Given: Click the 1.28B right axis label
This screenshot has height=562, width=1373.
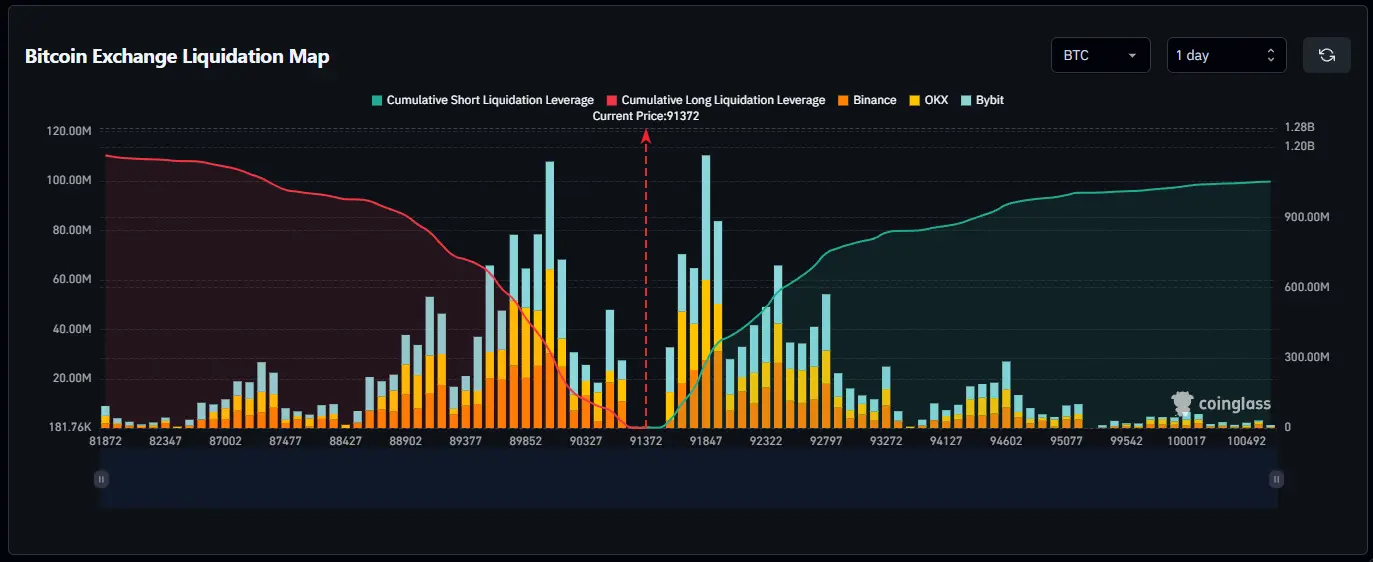Looking at the screenshot, I should coord(1301,128).
